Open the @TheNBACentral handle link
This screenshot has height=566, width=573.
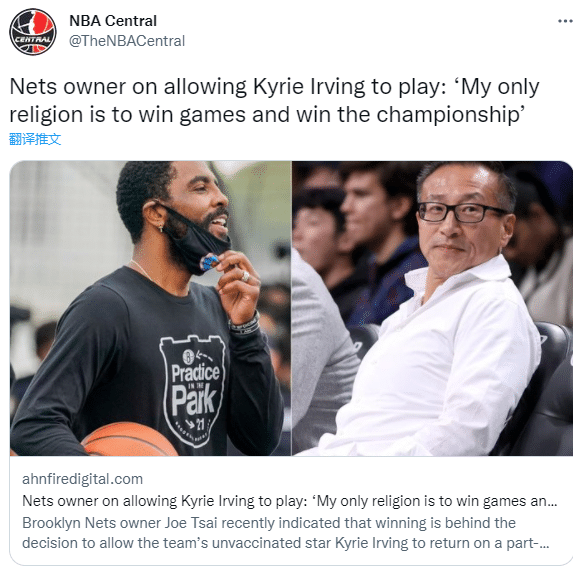click(x=127, y=41)
